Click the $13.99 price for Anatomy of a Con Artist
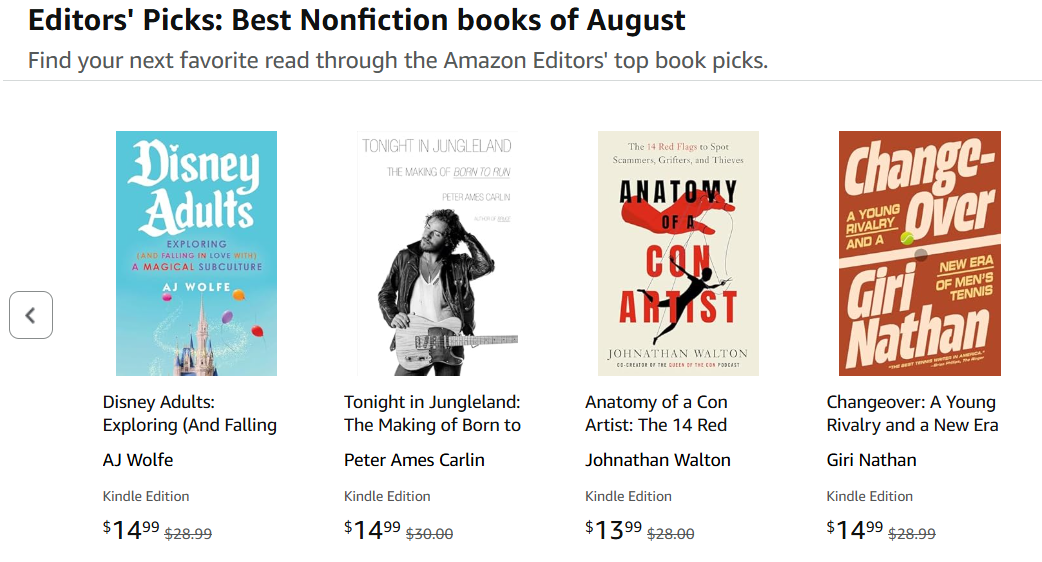The image size is (1042, 562). point(614,530)
